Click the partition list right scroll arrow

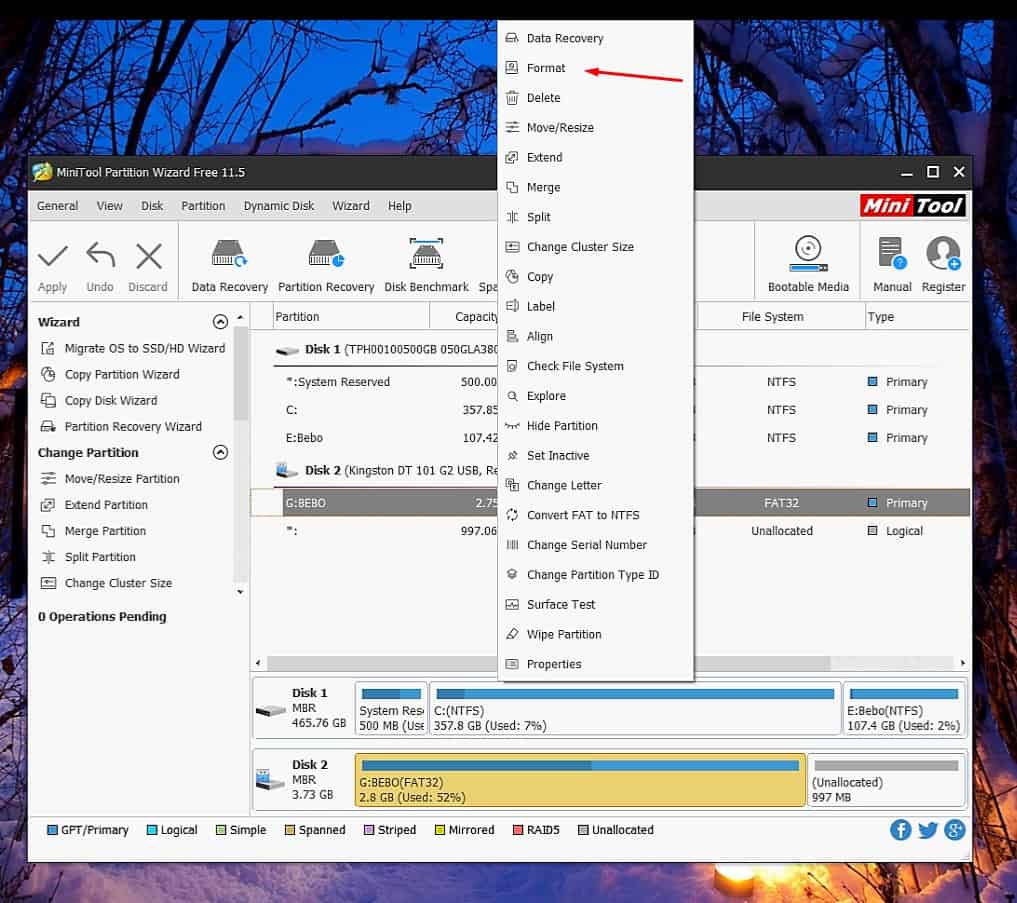point(963,663)
